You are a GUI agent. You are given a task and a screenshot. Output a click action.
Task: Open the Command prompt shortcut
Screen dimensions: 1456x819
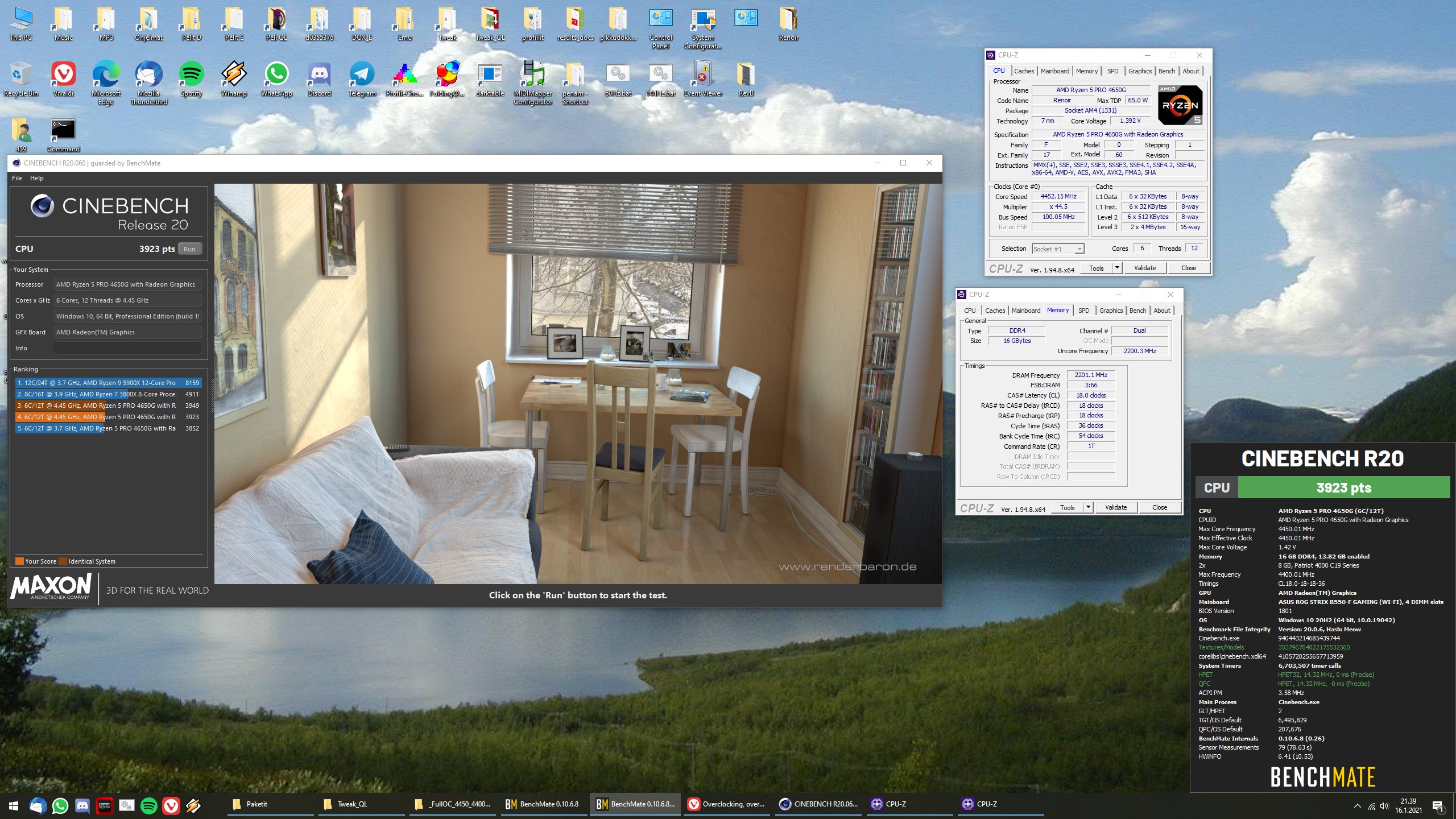pyautogui.click(x=63, y=135)
